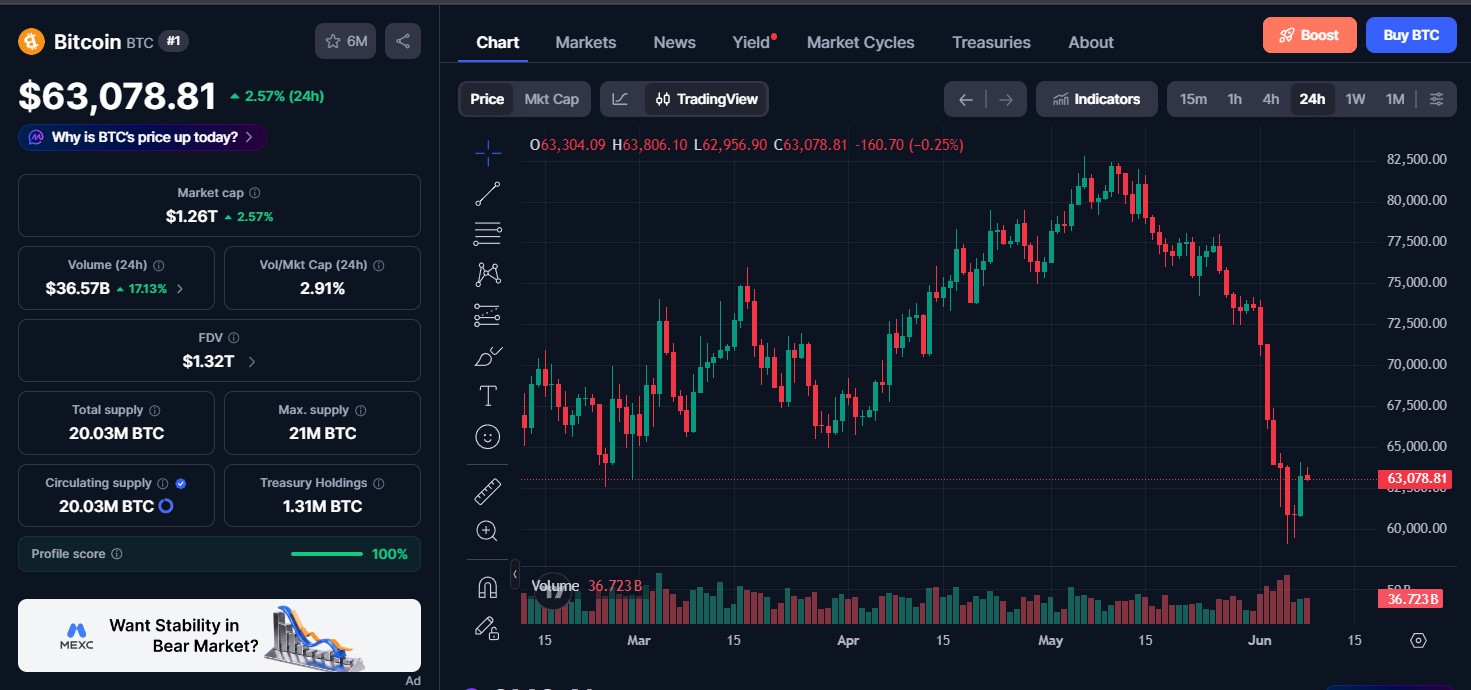Undo the last chart action

pos(965,99)
